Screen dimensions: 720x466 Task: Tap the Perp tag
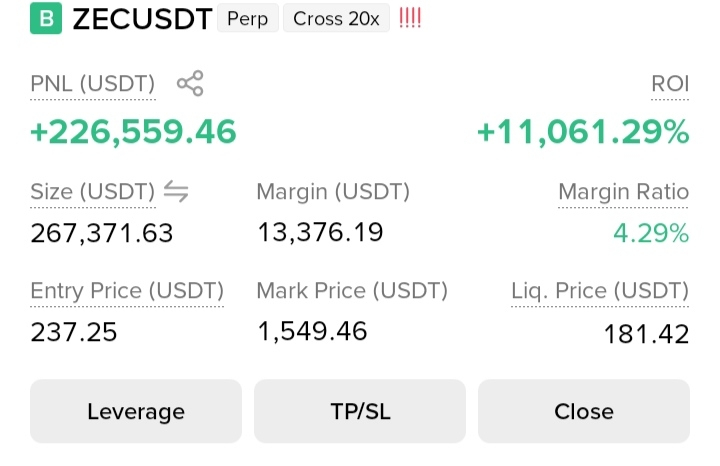248,19
